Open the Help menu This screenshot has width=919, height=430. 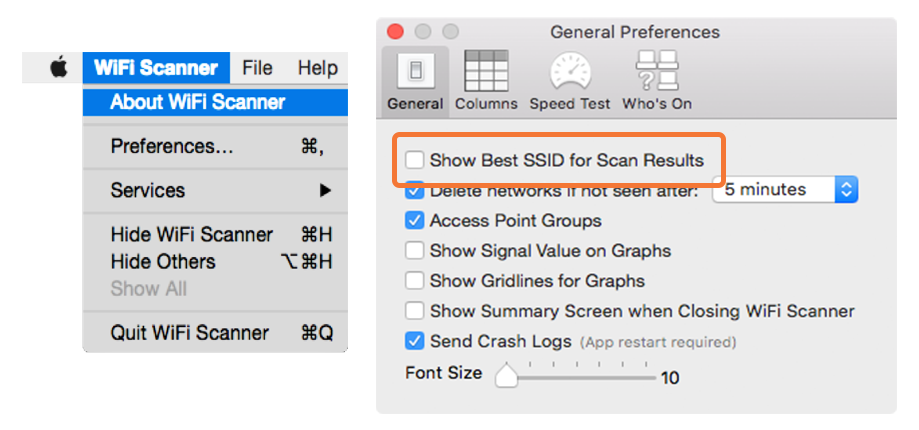click(317, 68)
